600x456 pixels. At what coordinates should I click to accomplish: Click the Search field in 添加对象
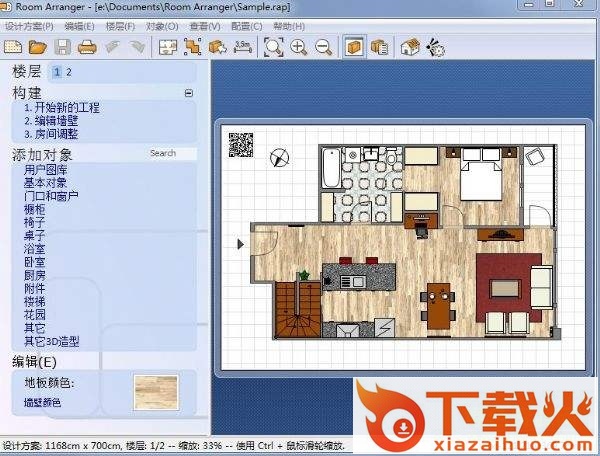click(170, 154)
